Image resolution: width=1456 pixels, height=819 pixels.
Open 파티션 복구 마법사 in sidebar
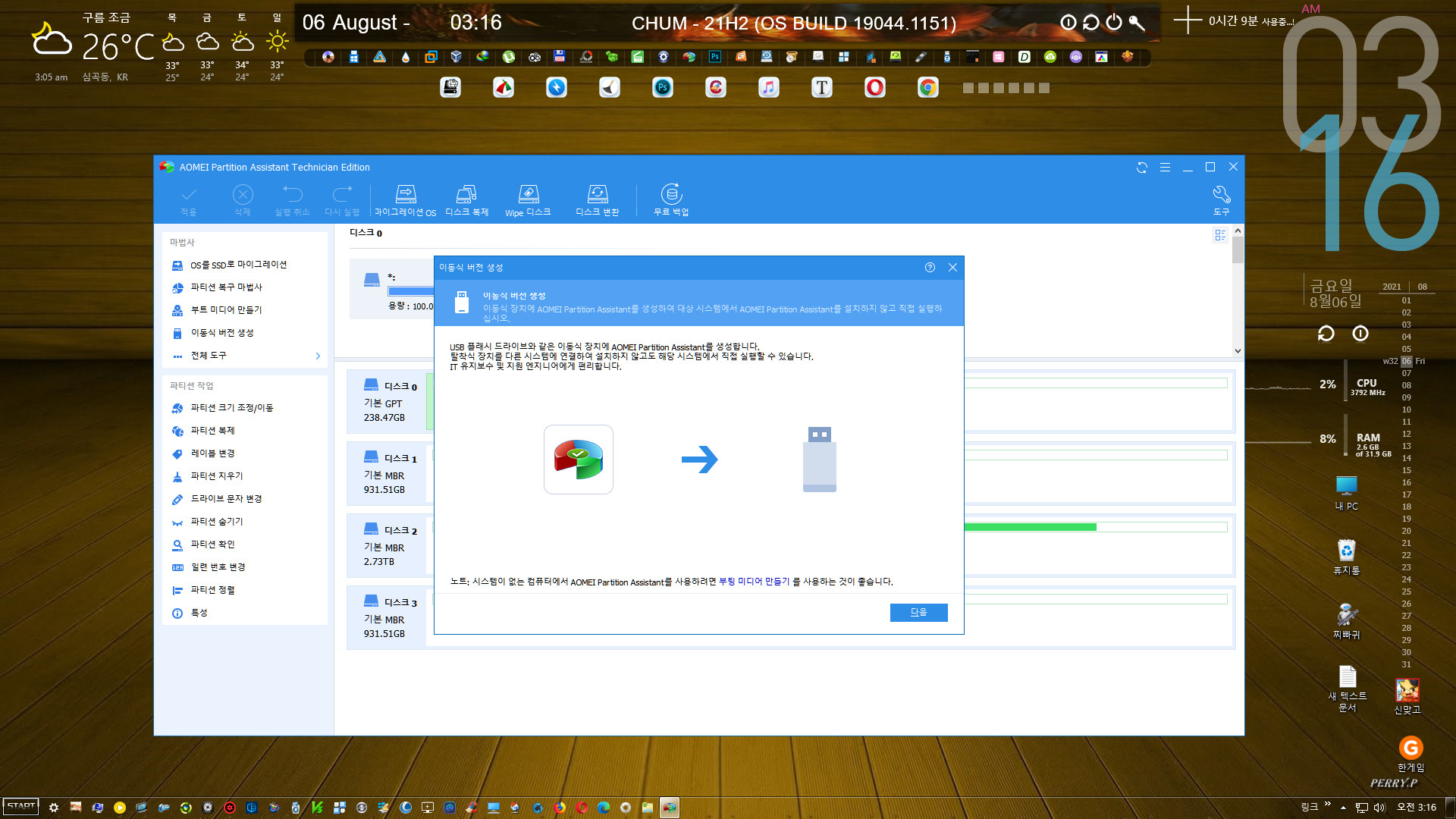(226, 287)
